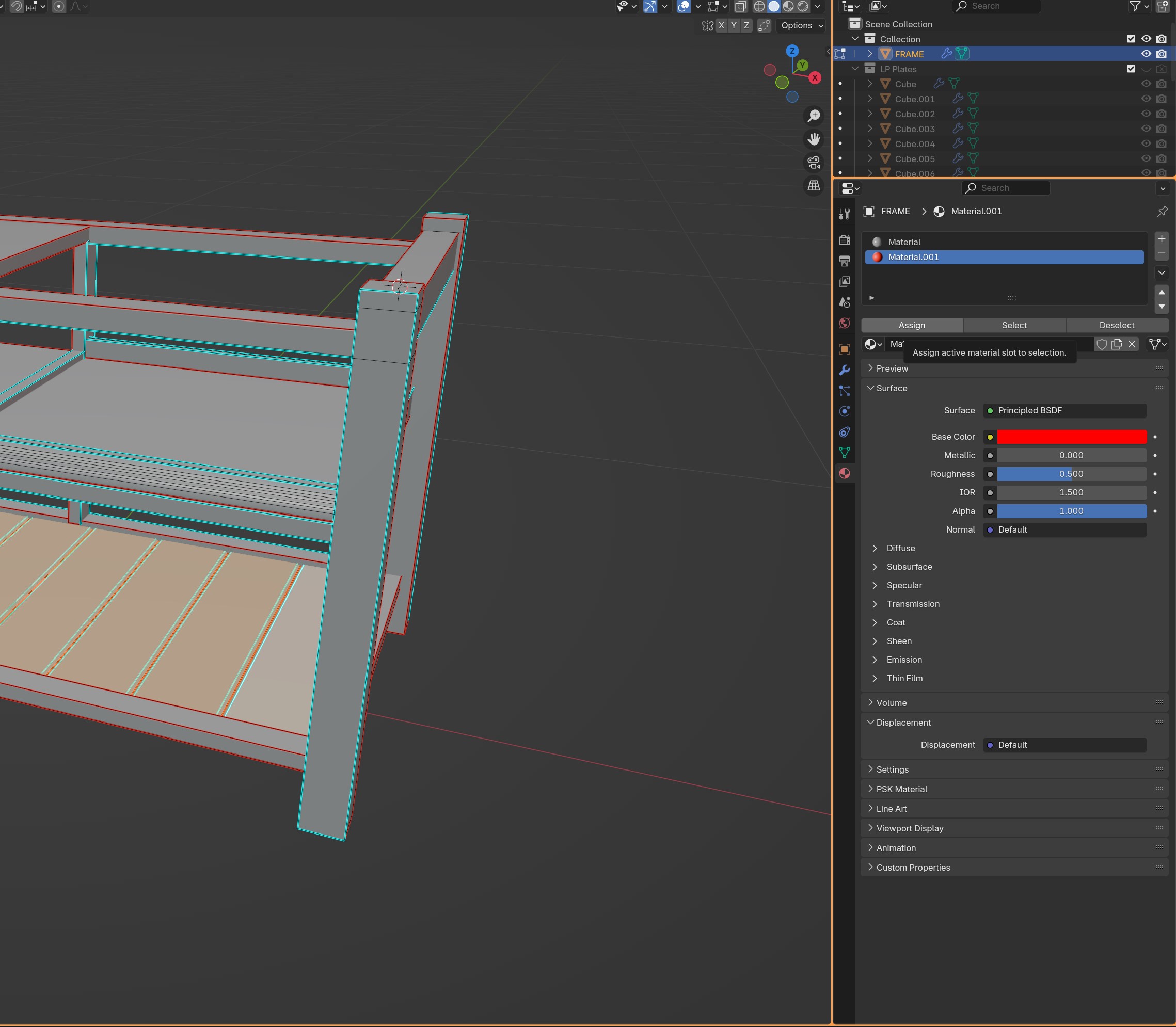Open the View Layer properties tab
The height and width of the screenshot is (1027, 1176).
click(844, 281)
